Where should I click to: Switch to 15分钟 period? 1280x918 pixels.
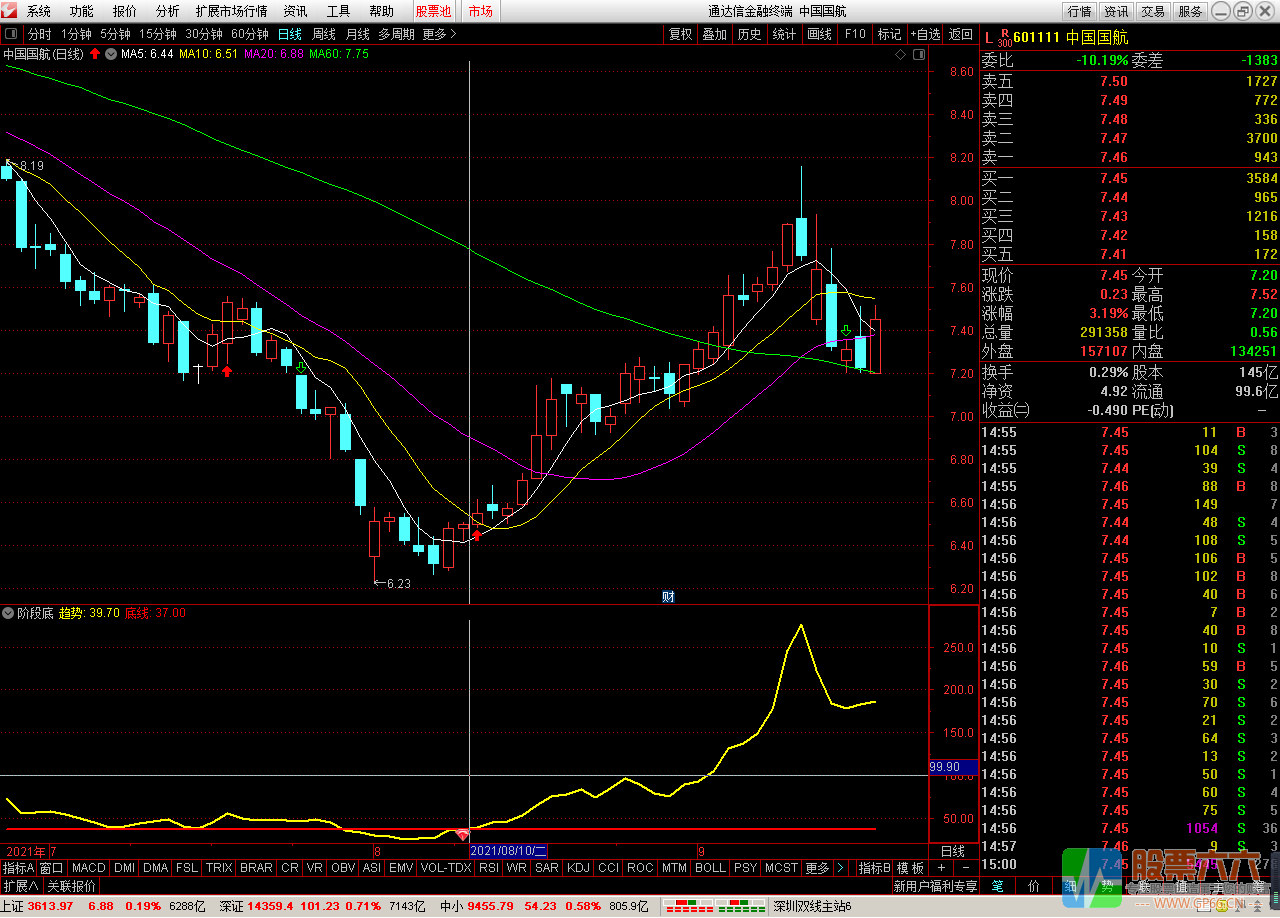(x=158, y=34)
